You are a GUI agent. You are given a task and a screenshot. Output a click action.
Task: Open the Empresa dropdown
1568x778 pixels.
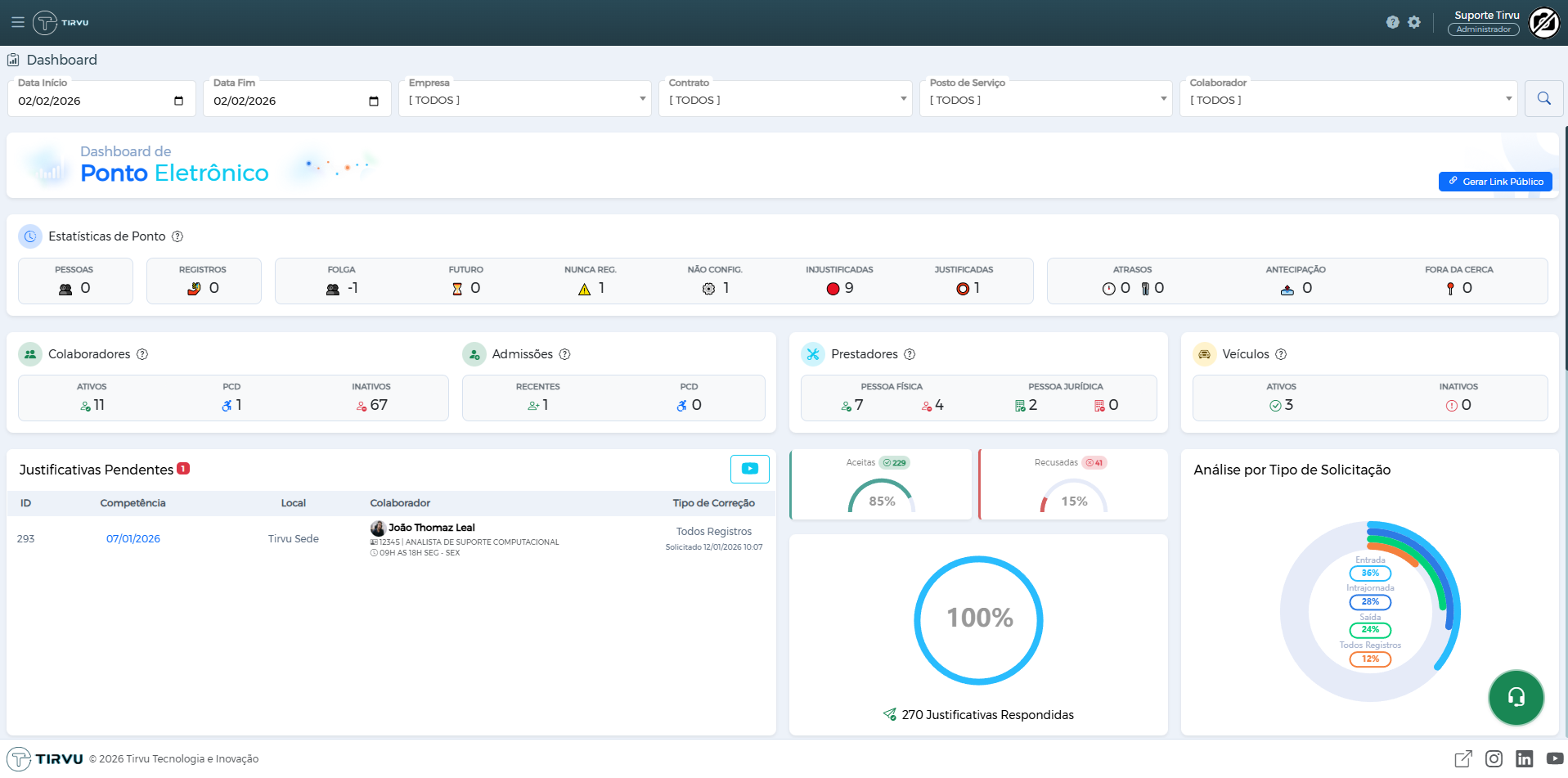click(641, 98)
